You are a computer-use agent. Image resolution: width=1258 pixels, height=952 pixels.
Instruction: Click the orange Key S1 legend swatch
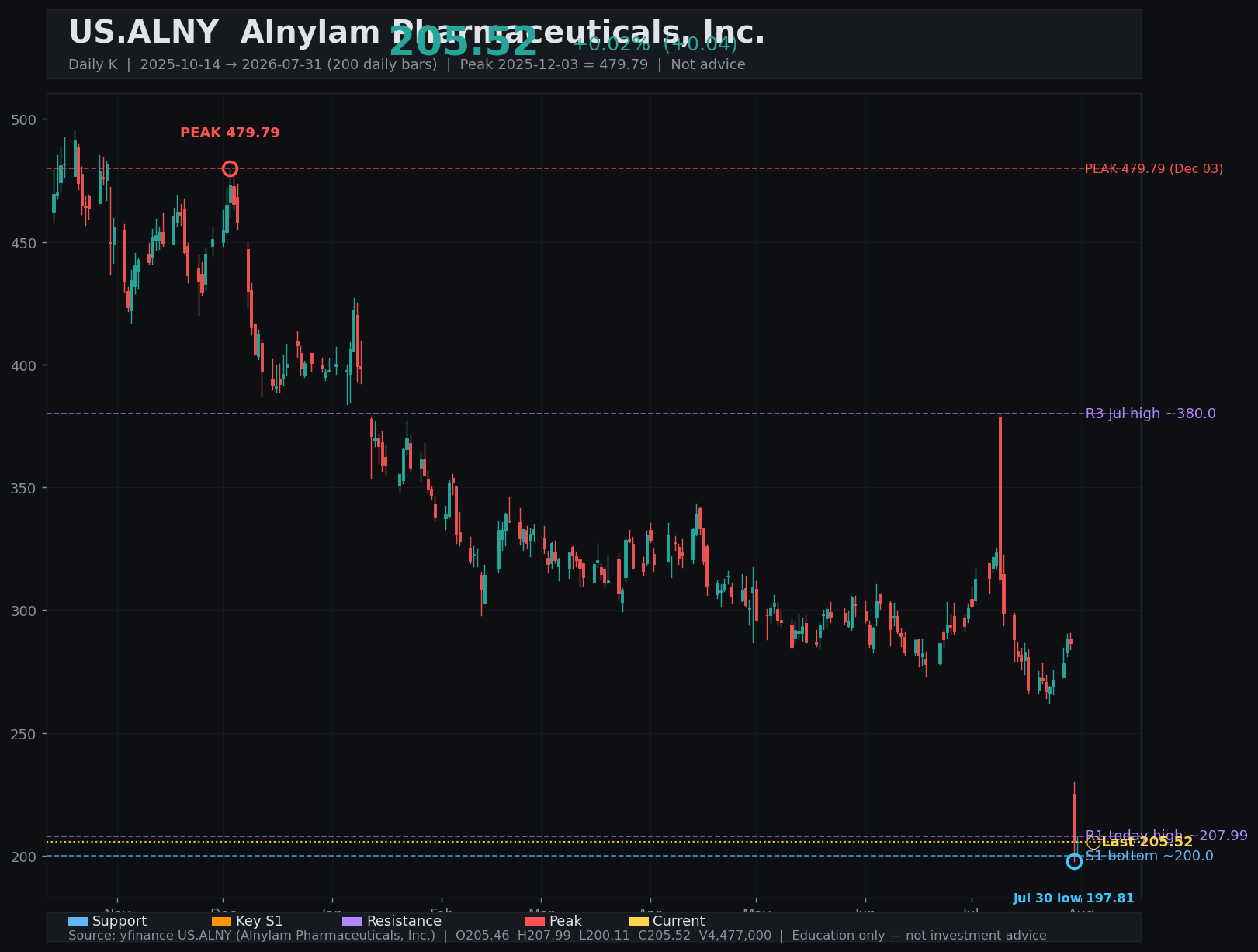[x=221, y=921]
